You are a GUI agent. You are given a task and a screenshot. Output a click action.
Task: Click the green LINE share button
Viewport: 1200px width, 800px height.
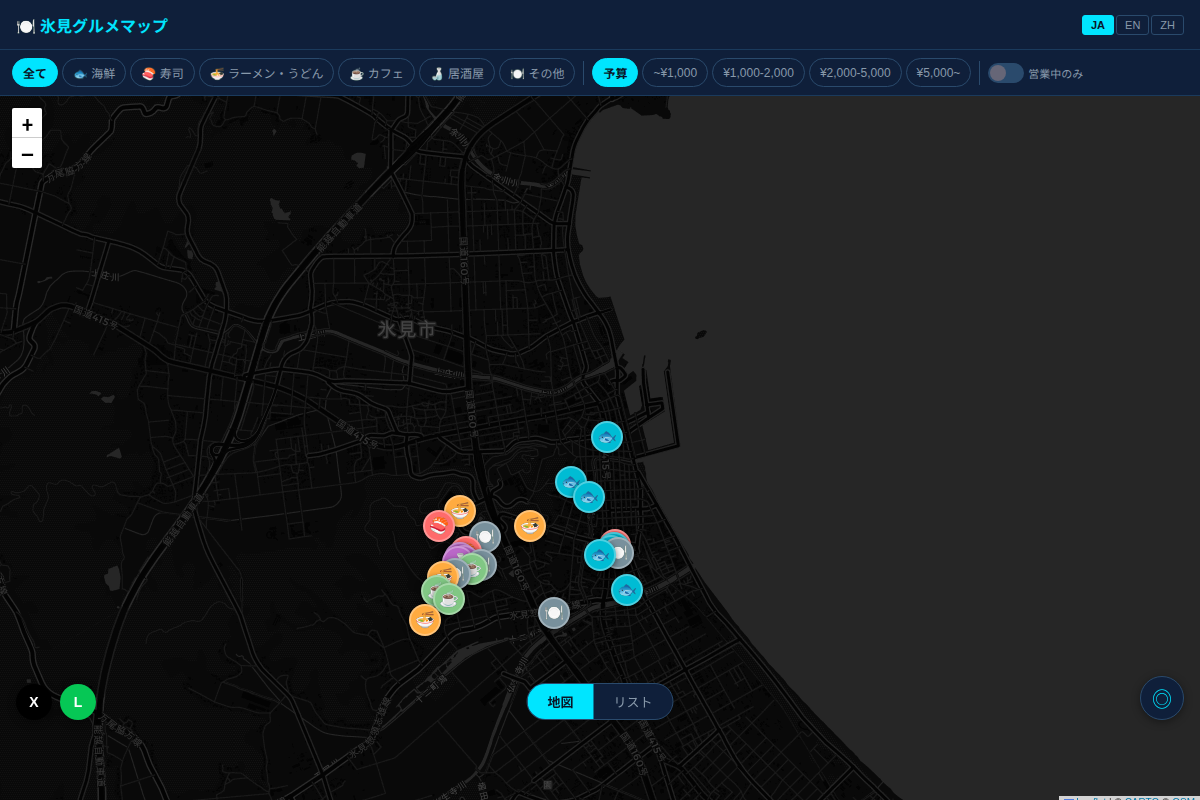78,702
